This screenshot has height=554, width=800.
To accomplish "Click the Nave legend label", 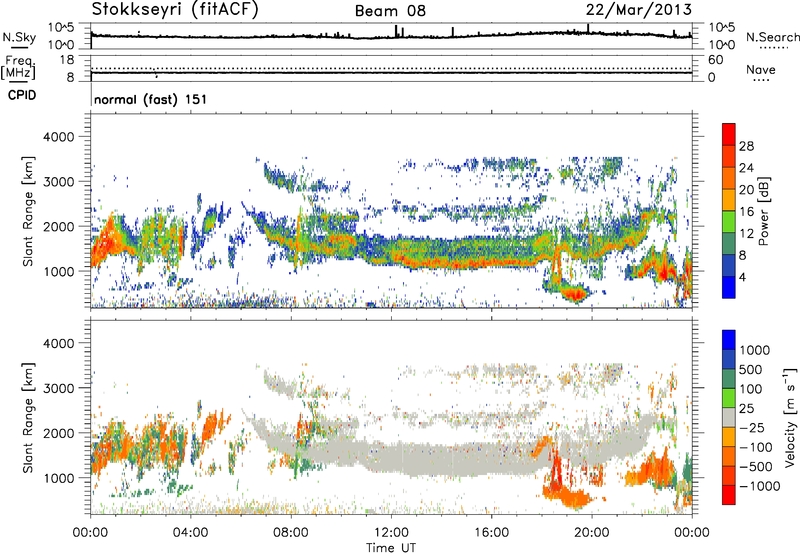I will 761,69.
